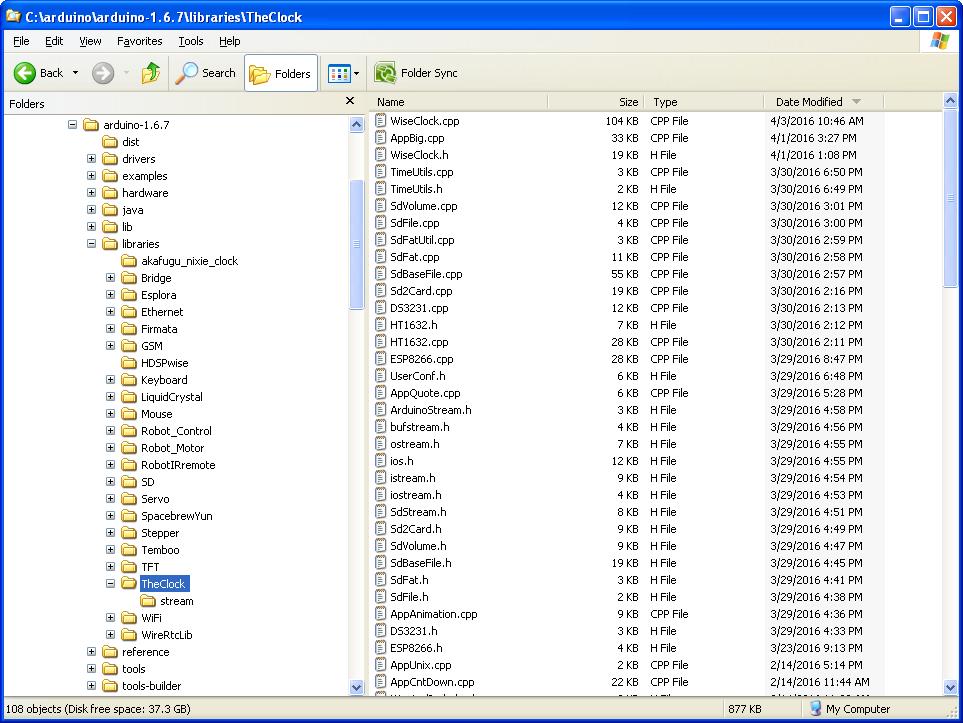Click the folder tree scrollbar up arrow
Screen dimensions: 963x723
(356, 125)
